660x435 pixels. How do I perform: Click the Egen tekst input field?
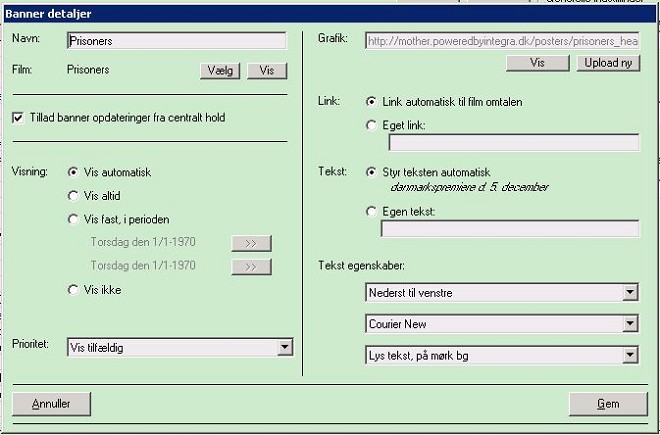510,229
